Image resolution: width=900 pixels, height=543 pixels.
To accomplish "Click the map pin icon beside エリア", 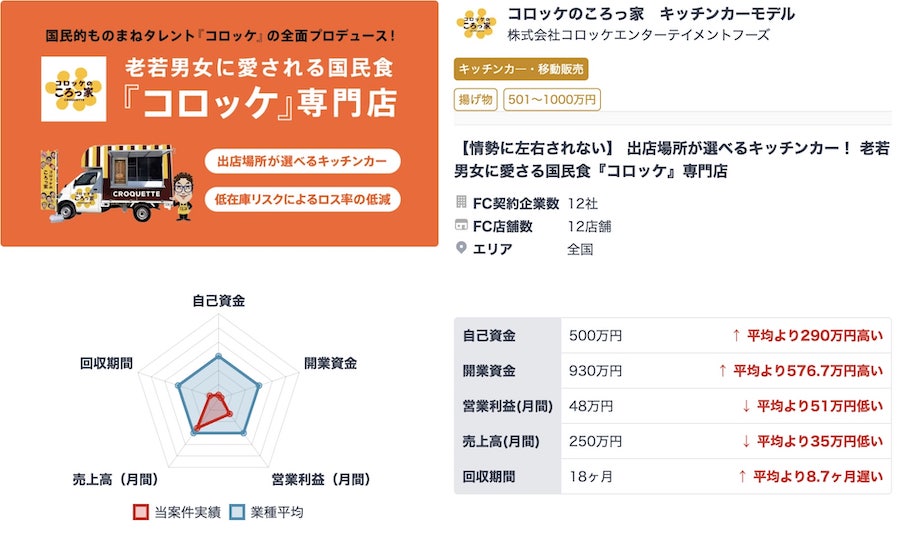I will [461, 247].
